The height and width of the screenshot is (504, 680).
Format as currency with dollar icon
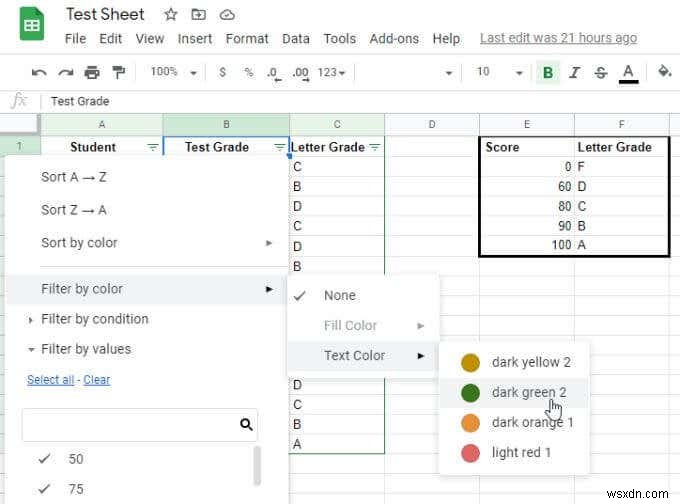coord(222,72)
